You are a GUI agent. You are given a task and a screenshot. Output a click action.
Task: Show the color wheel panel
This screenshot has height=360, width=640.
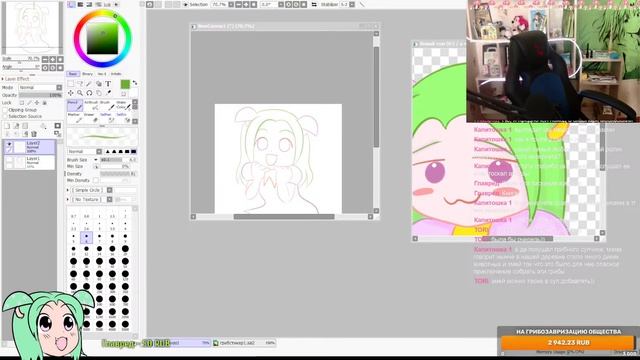point(71,4)
